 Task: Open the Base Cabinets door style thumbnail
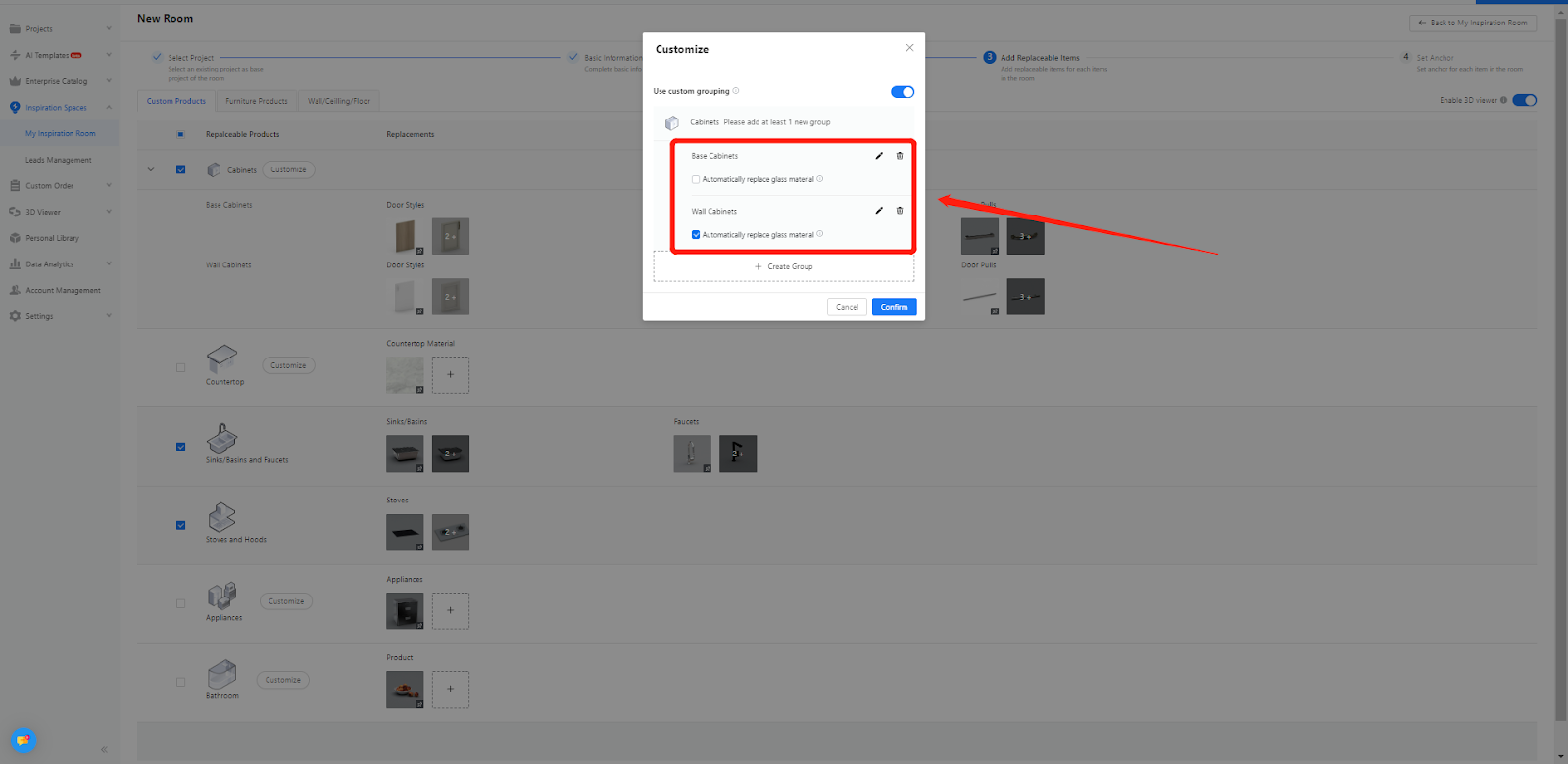pyautogui.click(x=405, y=236)
